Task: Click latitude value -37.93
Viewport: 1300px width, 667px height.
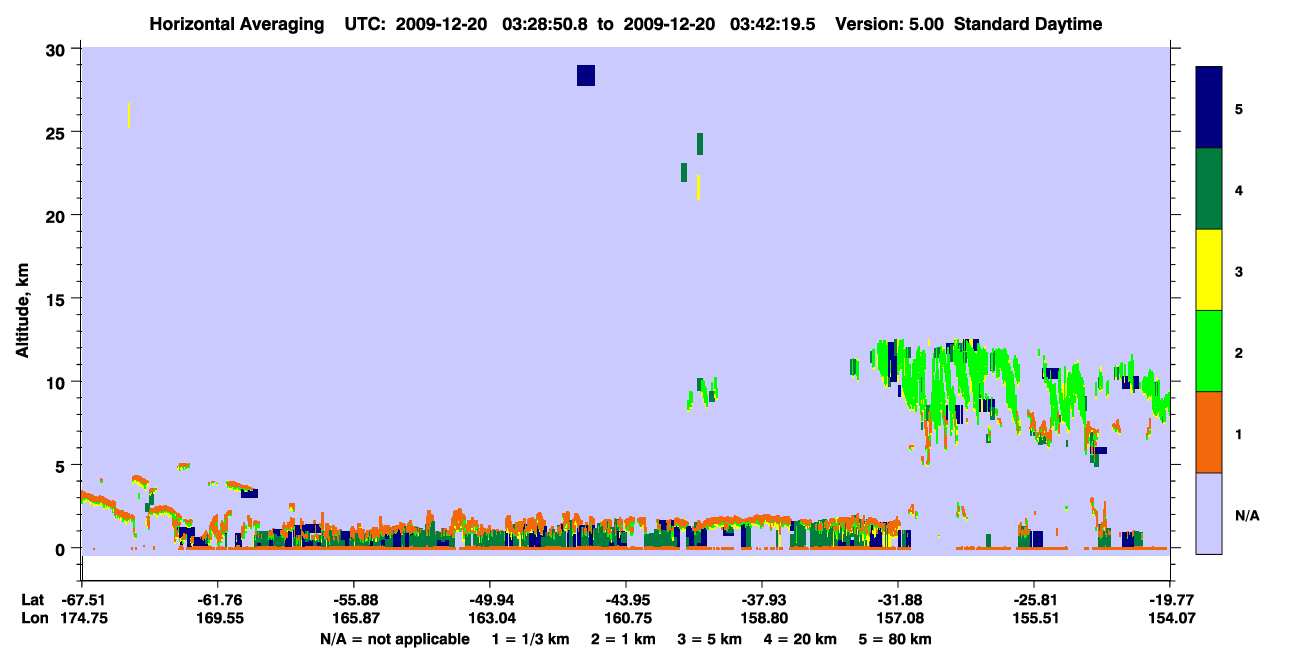Action: coord(762,600)
